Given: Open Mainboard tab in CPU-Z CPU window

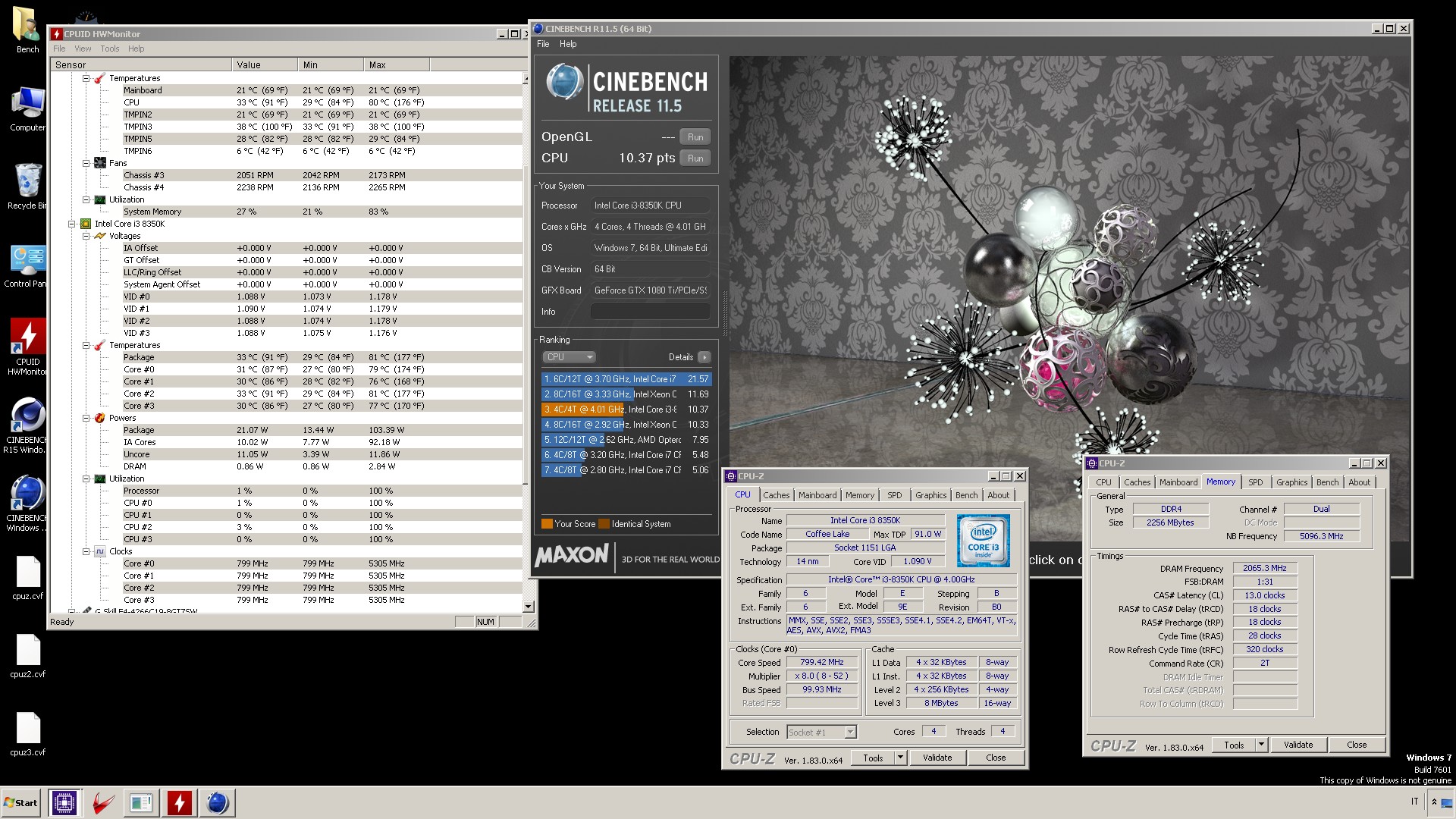Looking at the screenshot, I should 817,495.
